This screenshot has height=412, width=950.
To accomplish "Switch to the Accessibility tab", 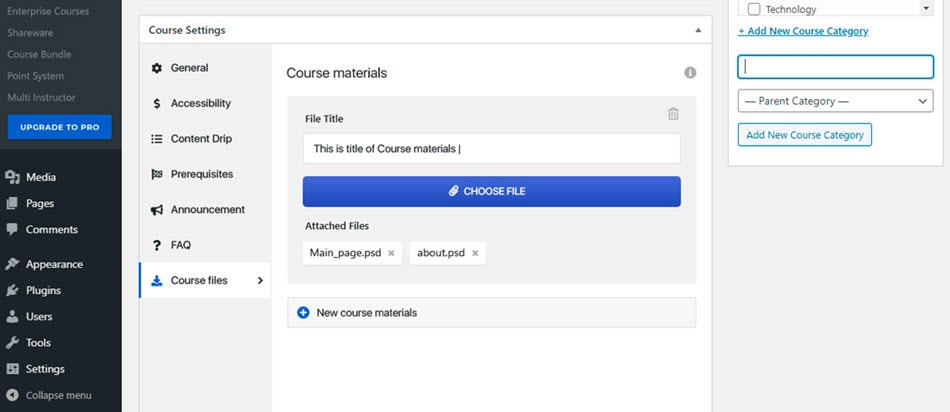I will (x=205, y=104).
